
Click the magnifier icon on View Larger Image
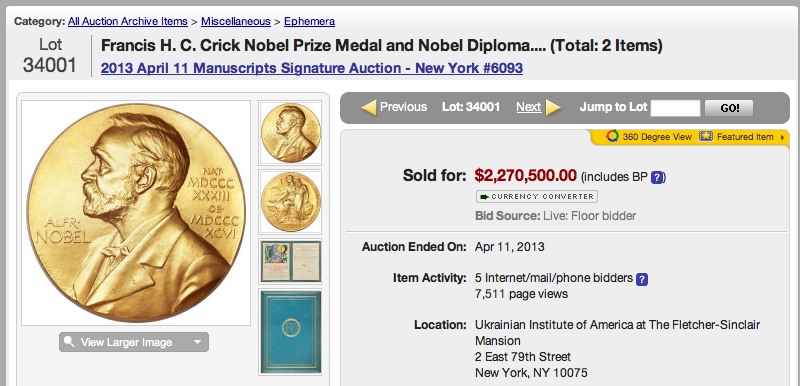(69, 342)
